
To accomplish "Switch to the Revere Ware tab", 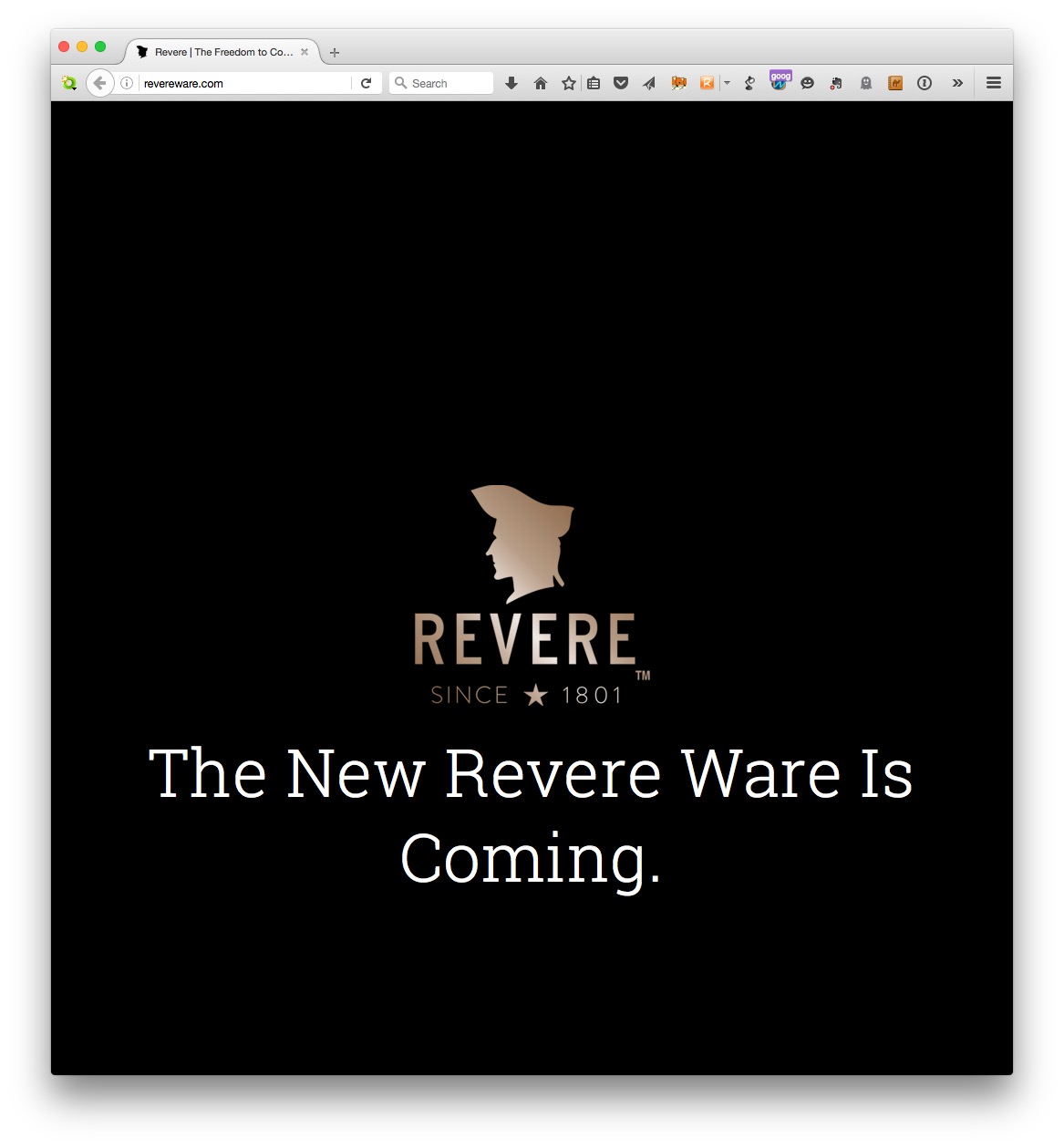I will (219, 51).
